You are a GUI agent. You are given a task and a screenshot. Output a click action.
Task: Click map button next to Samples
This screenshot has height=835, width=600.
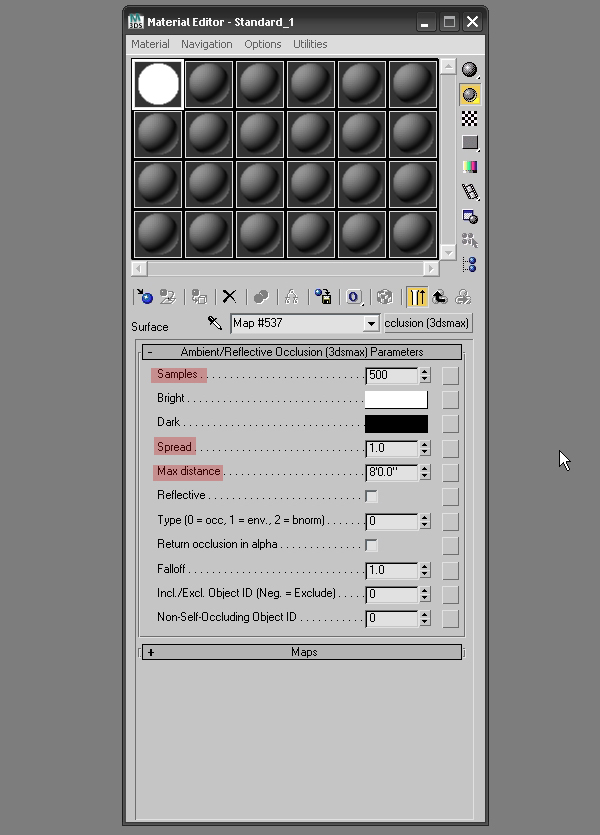pos(451,375)
